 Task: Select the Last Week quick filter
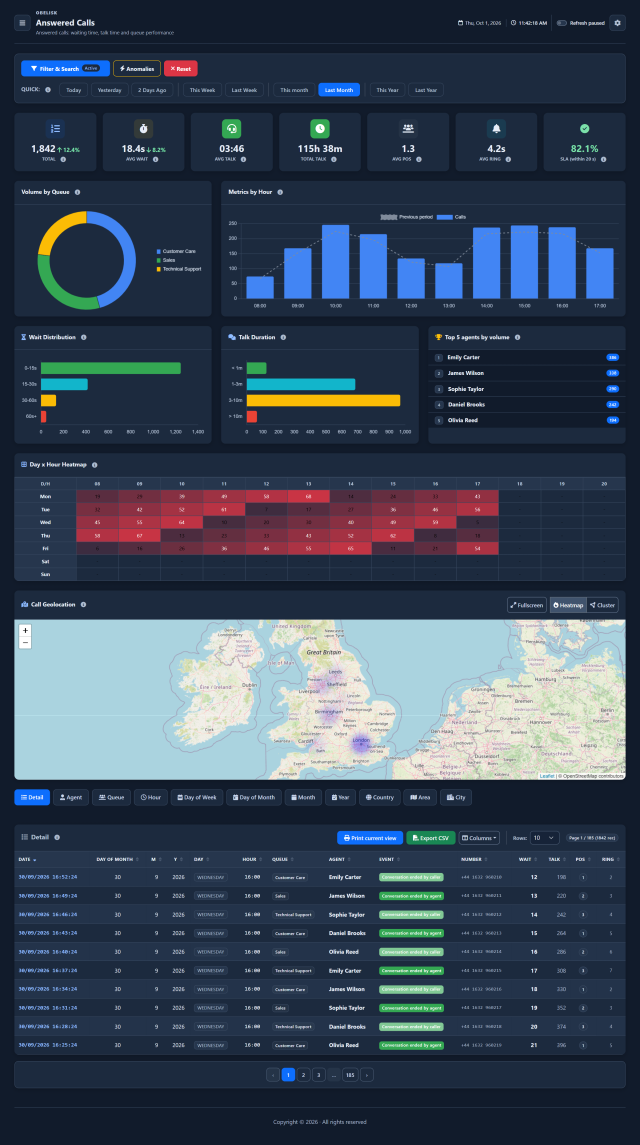click(244, 90)
